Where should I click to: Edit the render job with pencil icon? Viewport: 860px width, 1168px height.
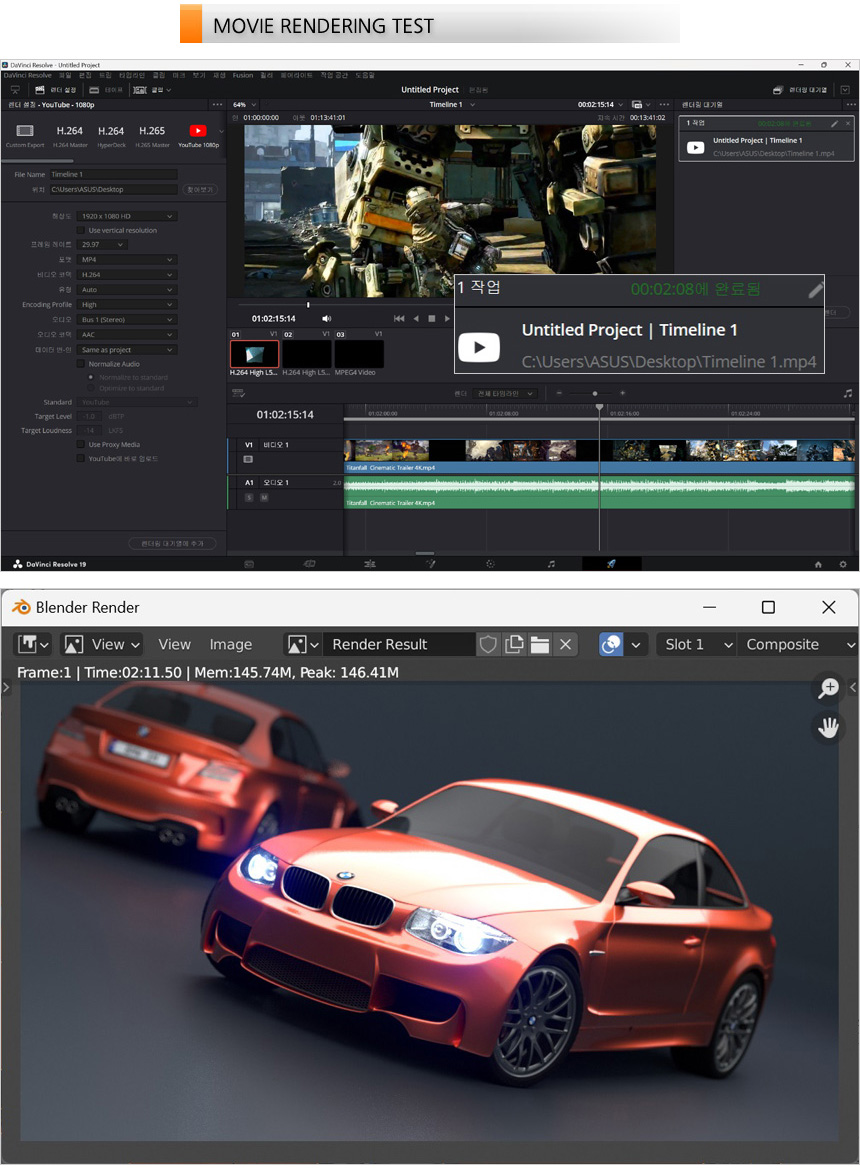835,124
